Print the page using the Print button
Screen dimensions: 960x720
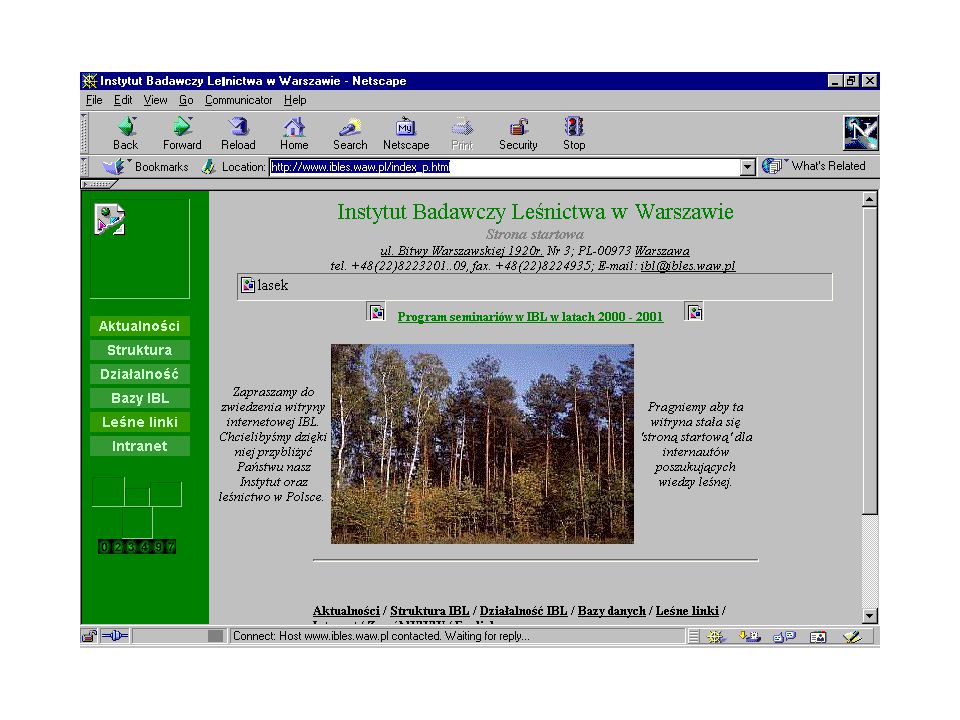pyautogui.click(x=462, y=133)
